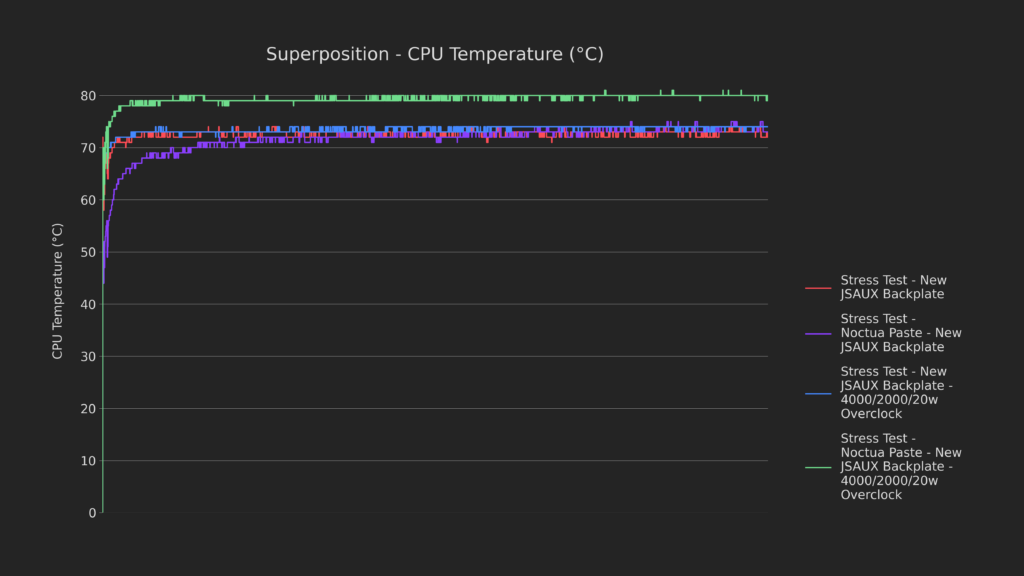Select the 40 y-axis tick label

pyautogui.click(x=88, y=304)
